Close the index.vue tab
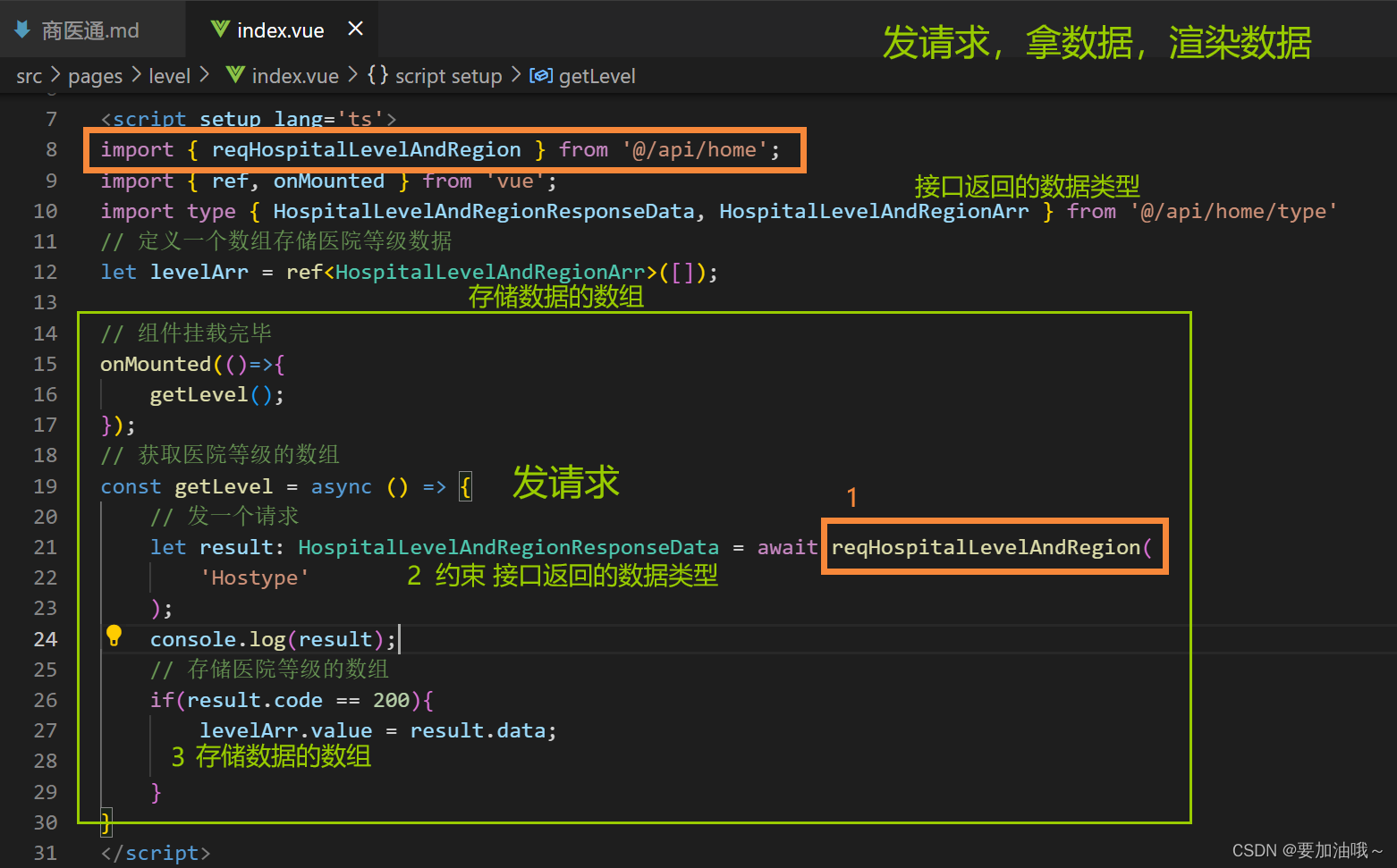This screenshot has width=1397, height=868. (354, 29)
